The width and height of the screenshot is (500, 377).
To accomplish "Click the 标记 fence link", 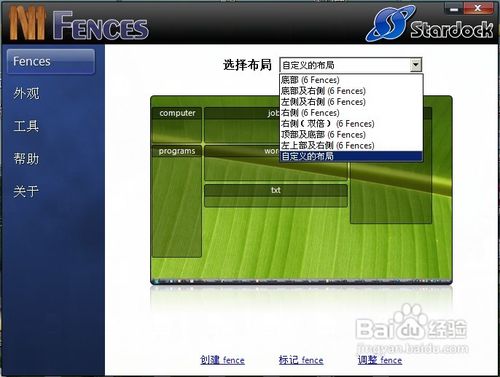I will (301, 360).
